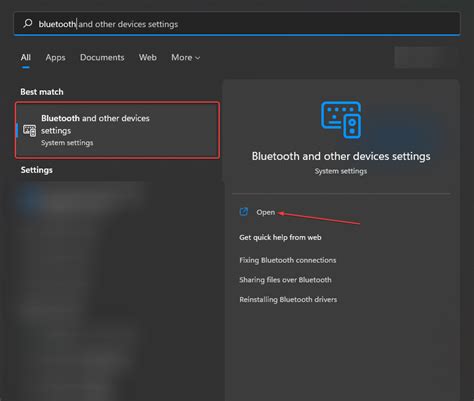The width and height of the screenshot is (474, 401).
Task: Click the large Bluetooth devices icon in preview
Action: 341,120
